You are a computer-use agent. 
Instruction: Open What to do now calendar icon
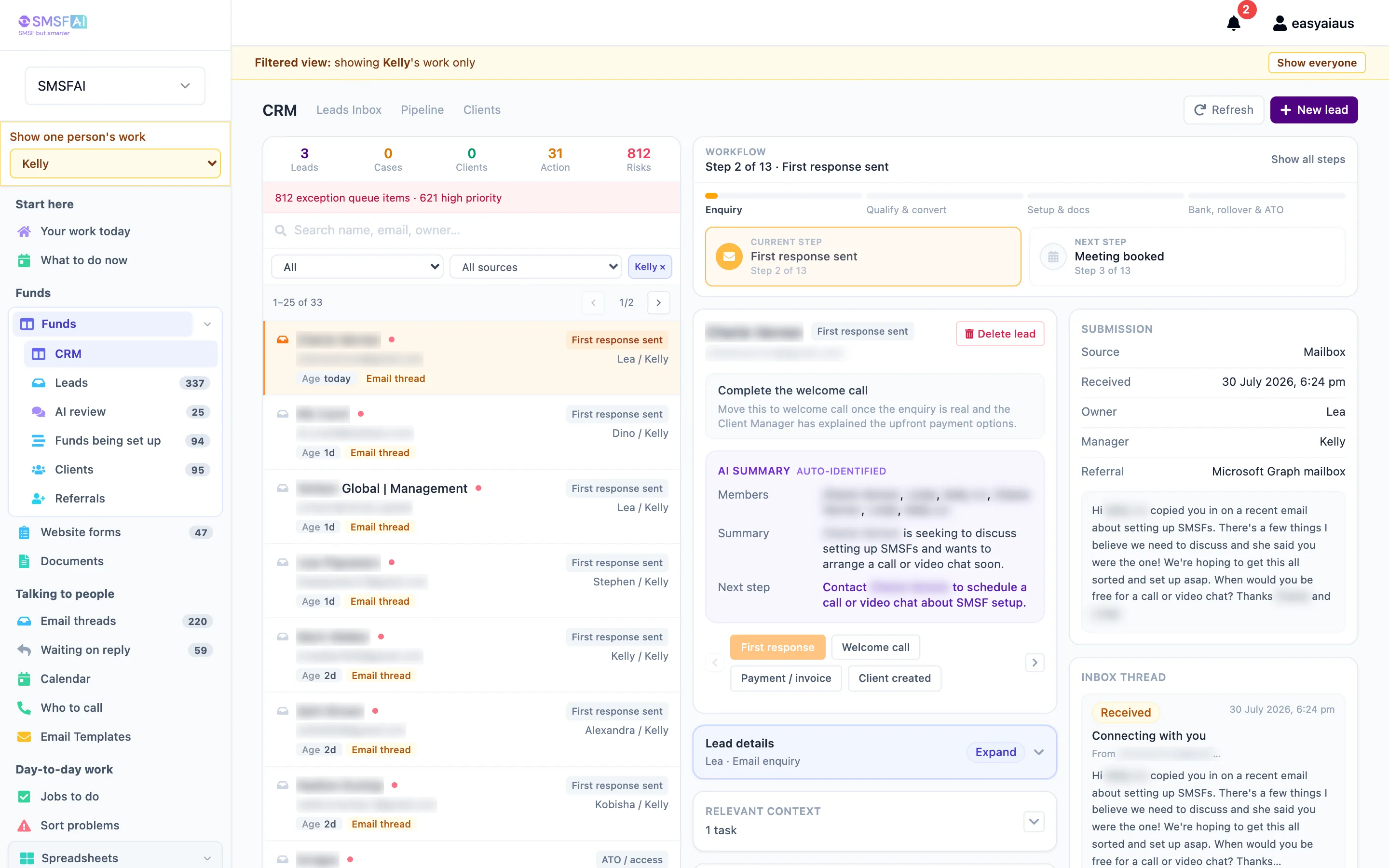(24, 260)
